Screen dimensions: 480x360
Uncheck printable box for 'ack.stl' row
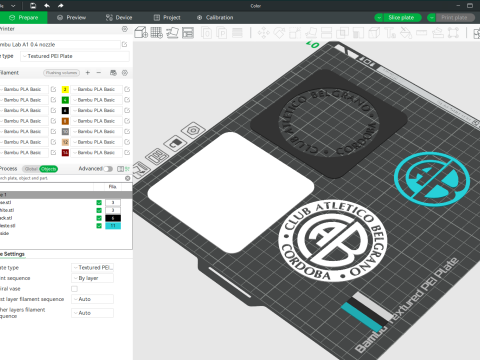99,218
